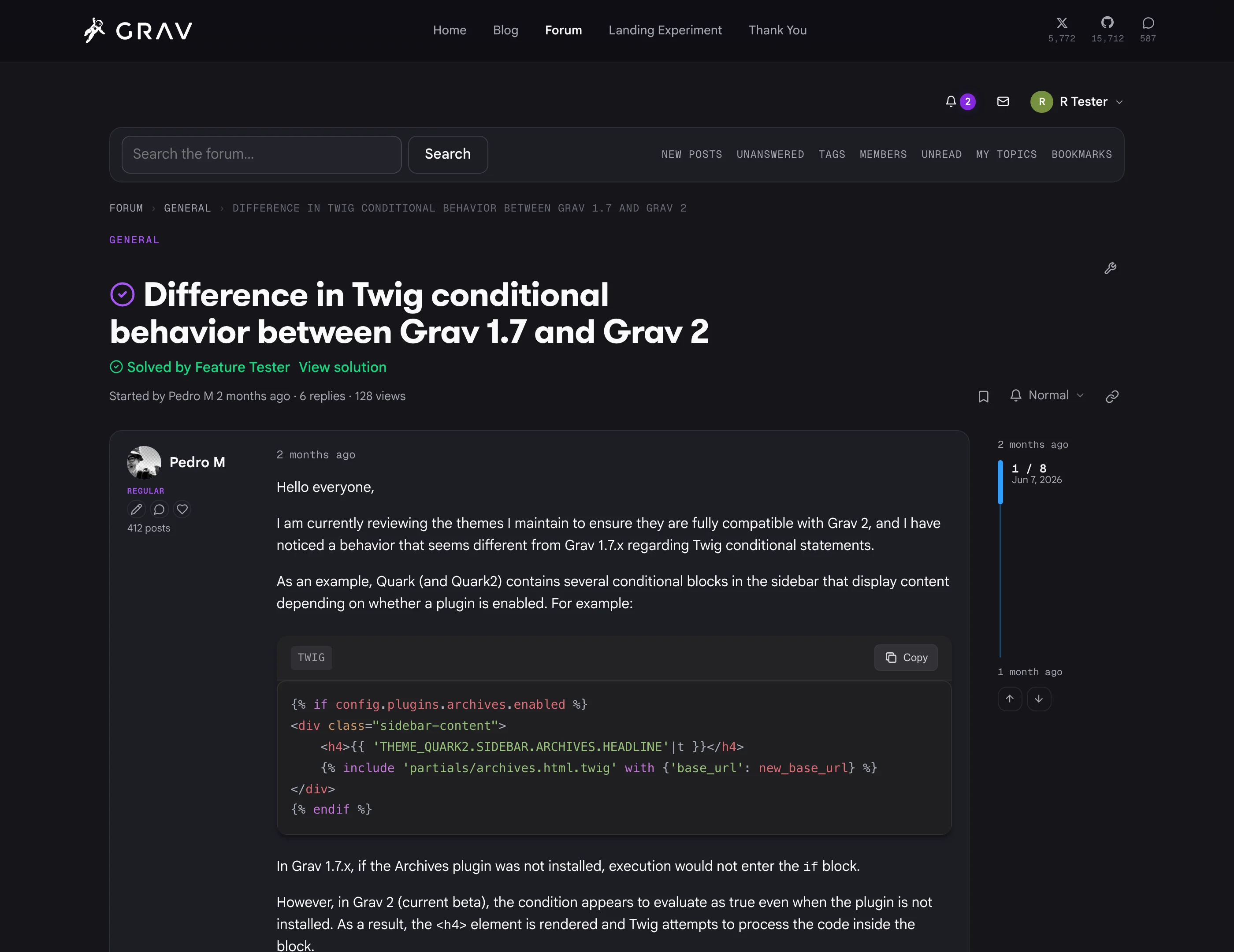Click View solution link
Screen dimensions: 1234x952
(342, 367)
